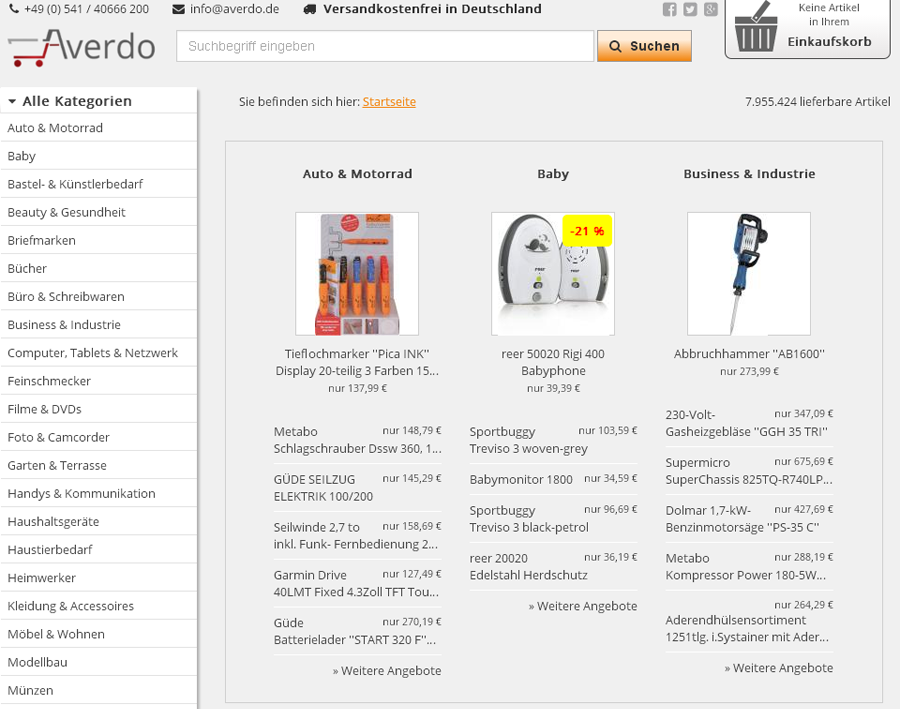
Task: Click the Suchen search button
Action: click(x=644, y=46)
